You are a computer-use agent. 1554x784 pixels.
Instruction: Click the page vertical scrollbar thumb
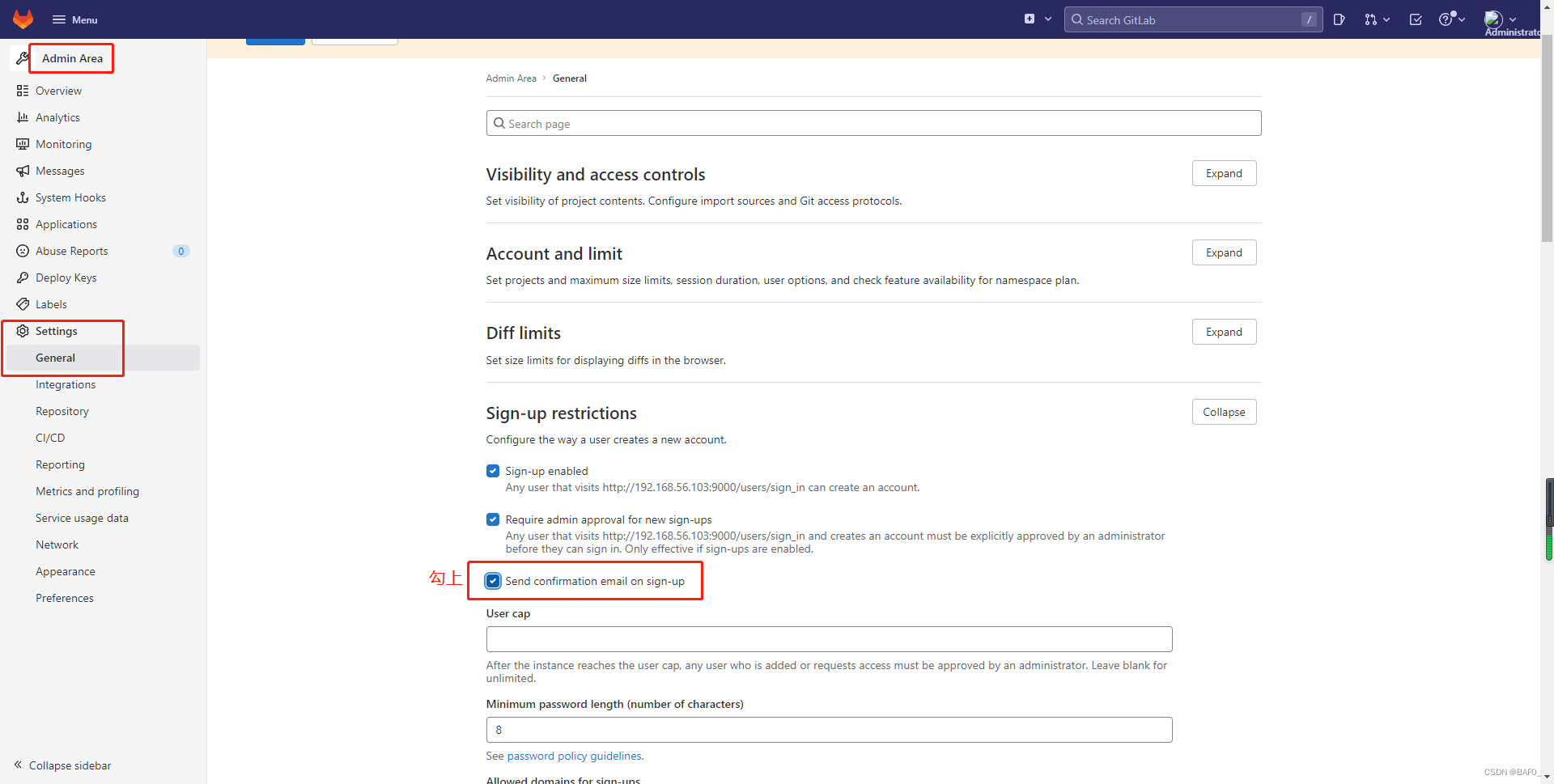point(1547,138)
